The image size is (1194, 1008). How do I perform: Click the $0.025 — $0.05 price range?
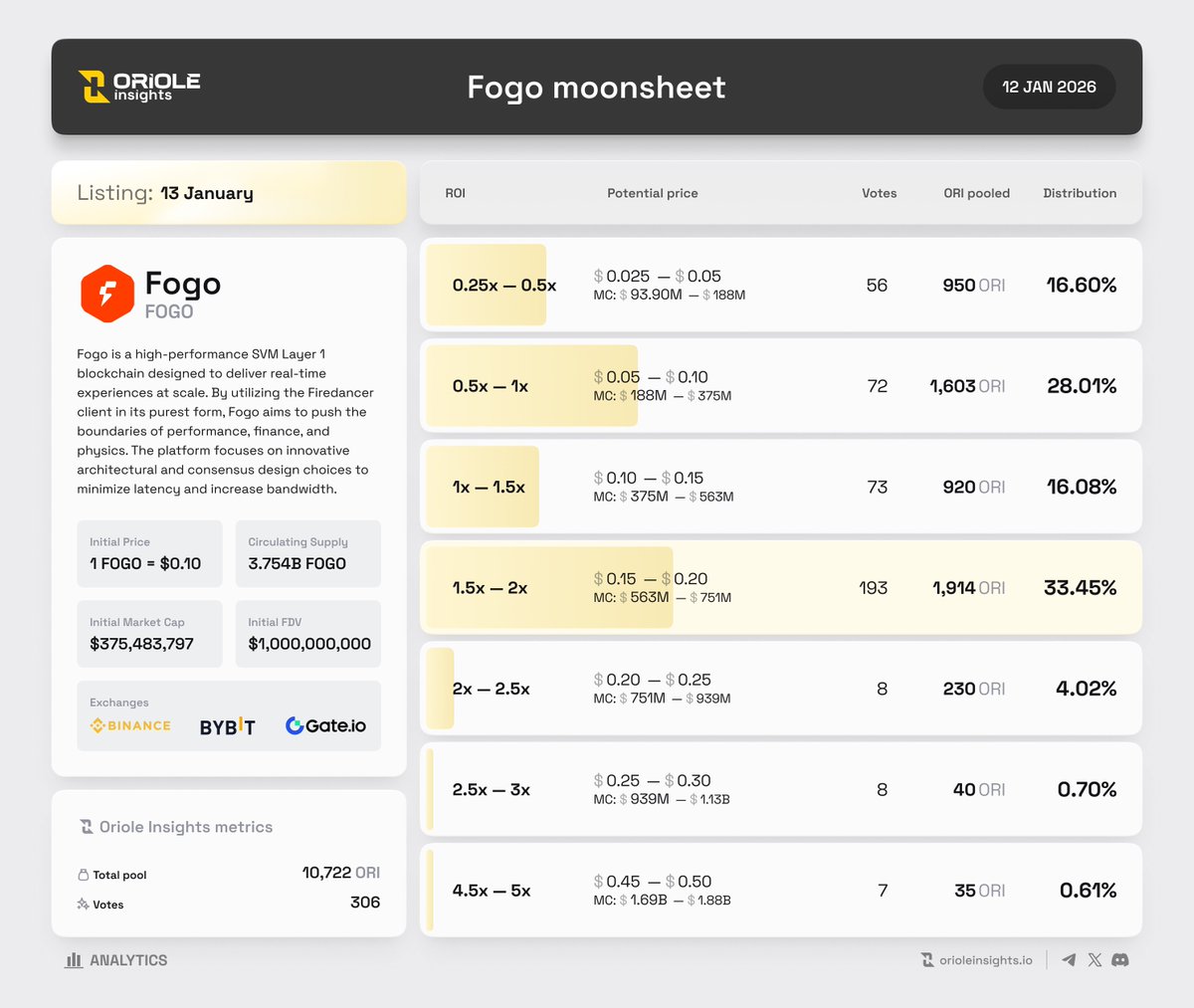coord(658,276)
